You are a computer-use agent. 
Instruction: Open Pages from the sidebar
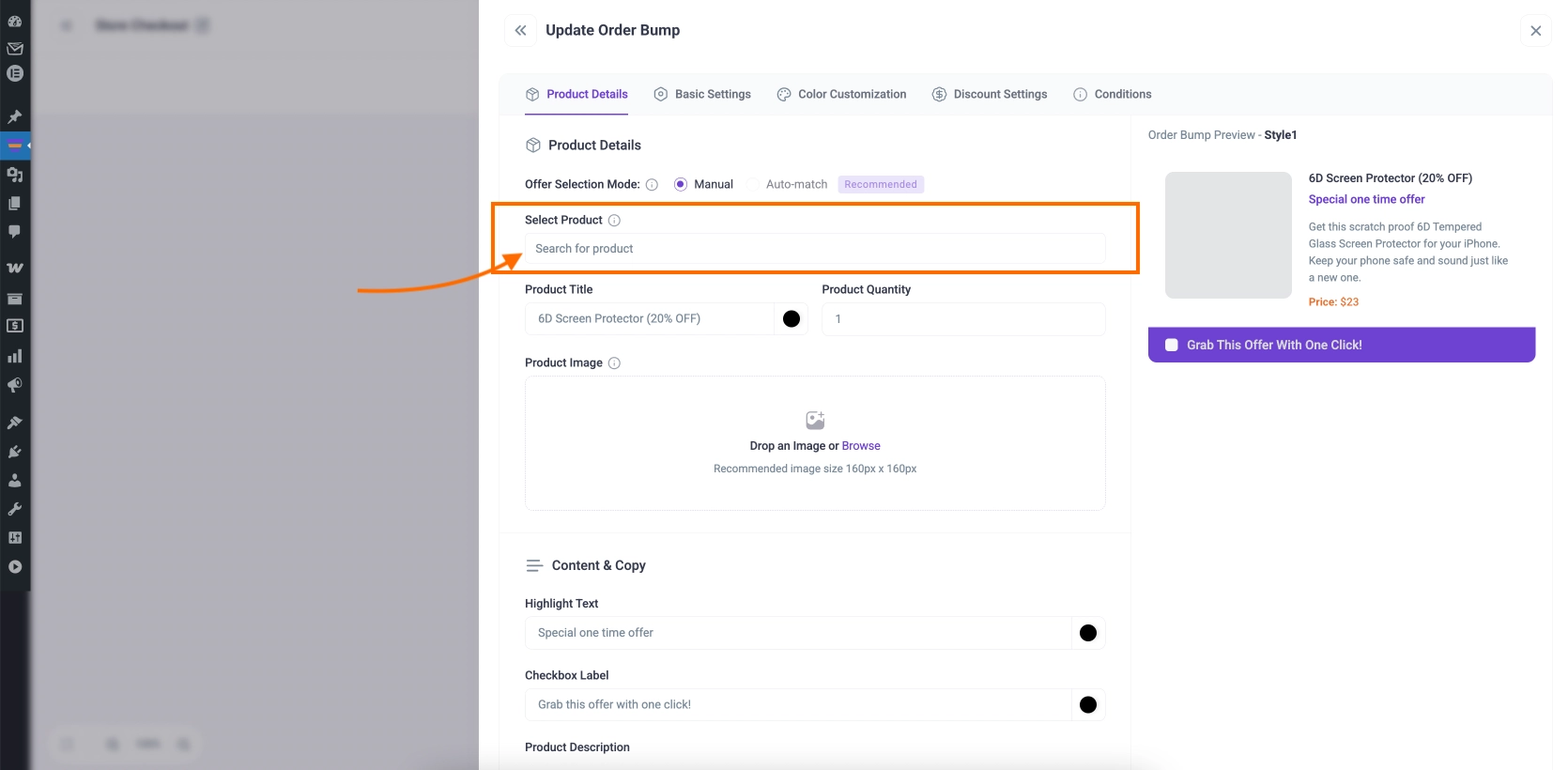[x=15, y=203]
